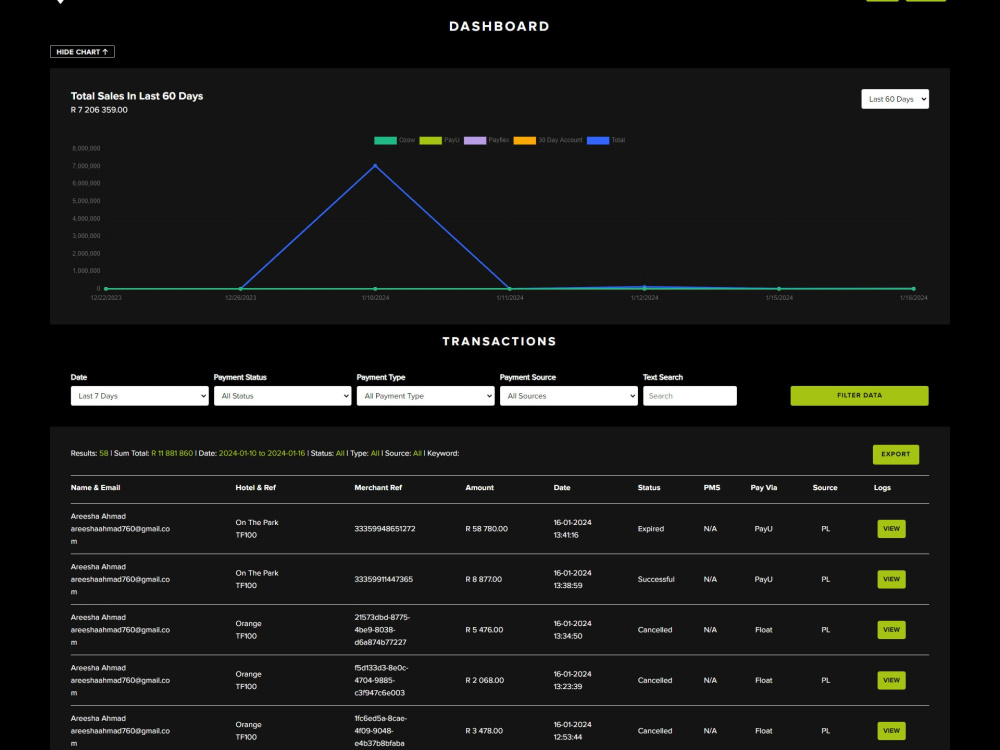The height and width of the screenshot is (750, 1000).
Task: Open the Last 60 Days chart range dropdown
Action: [895, 99]
